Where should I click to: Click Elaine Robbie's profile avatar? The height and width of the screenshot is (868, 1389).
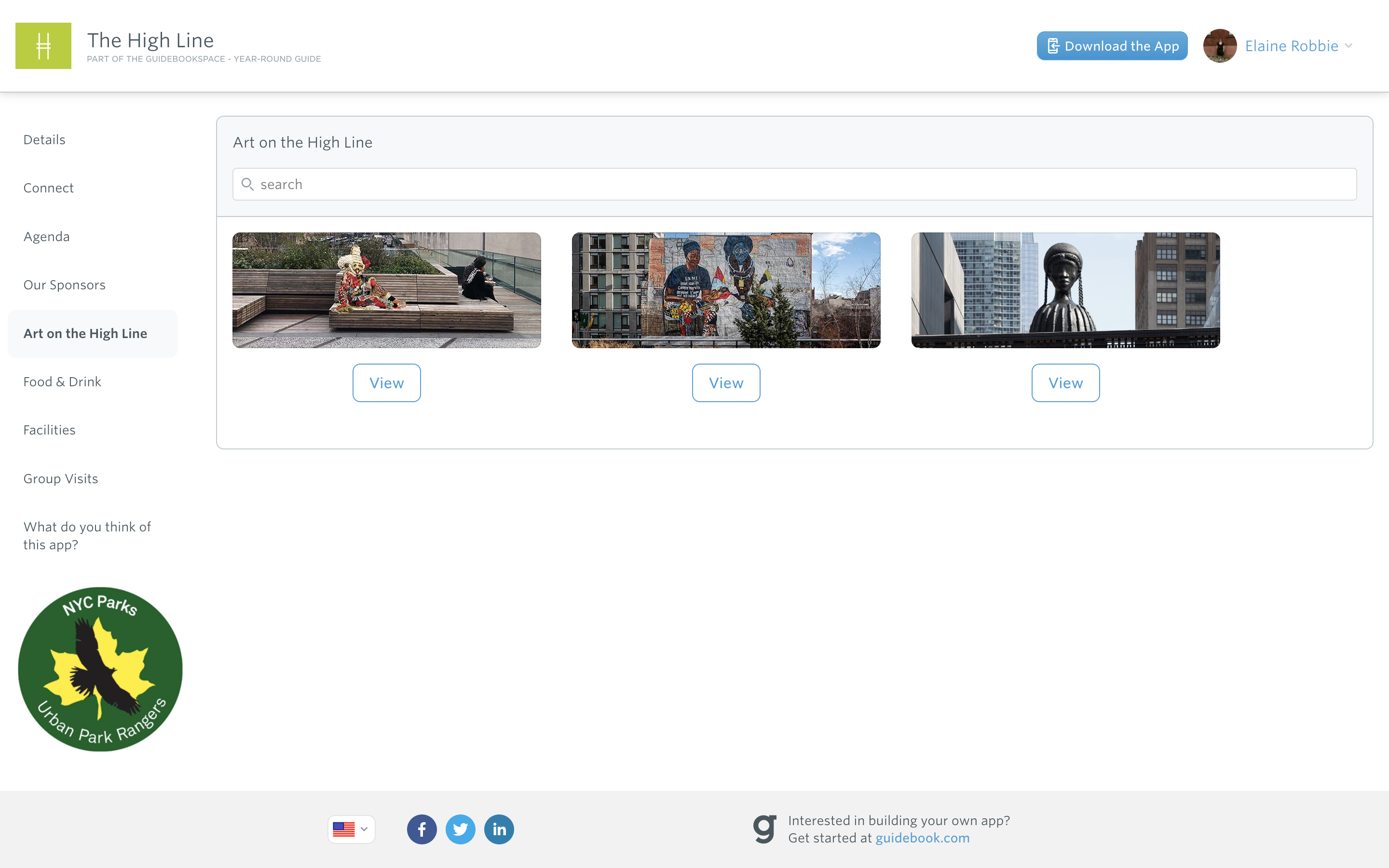pos(1220,45)
